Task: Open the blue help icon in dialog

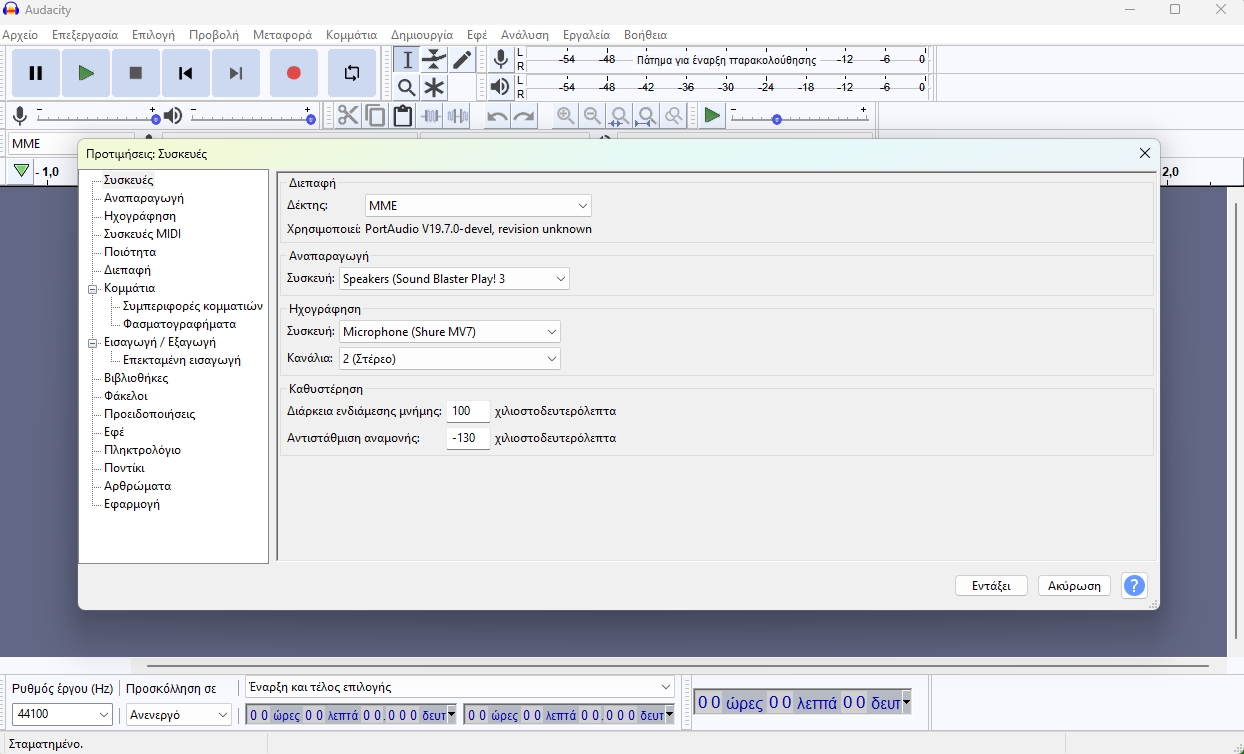Action: tap(1134, 586)
